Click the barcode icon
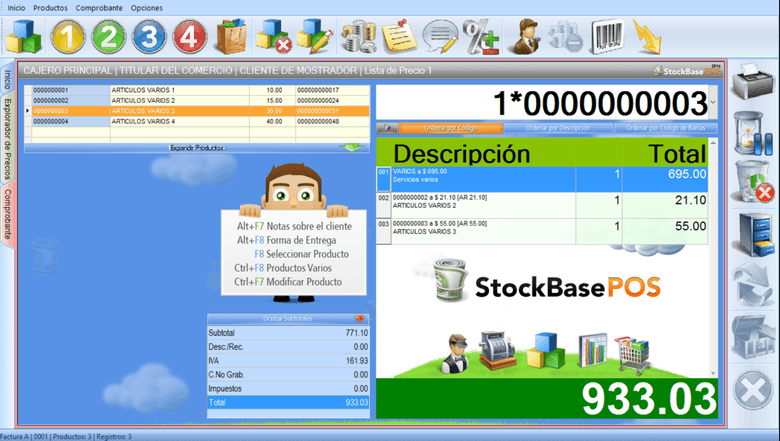 (607, 36)
